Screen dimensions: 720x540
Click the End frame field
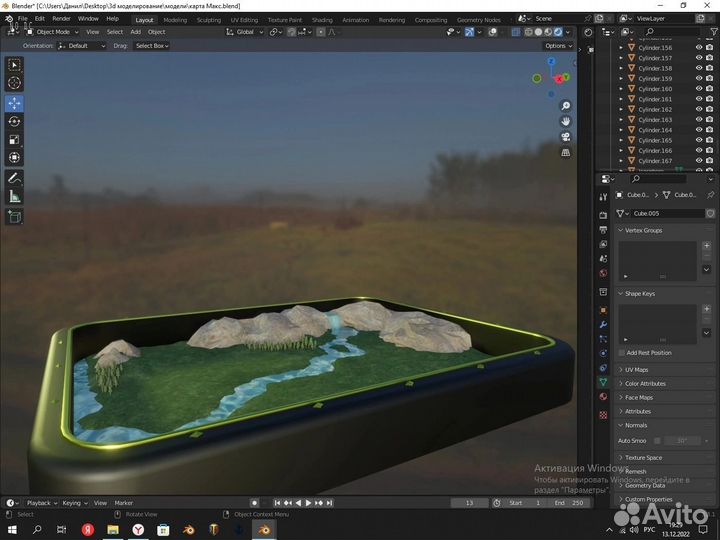(569, 503)
